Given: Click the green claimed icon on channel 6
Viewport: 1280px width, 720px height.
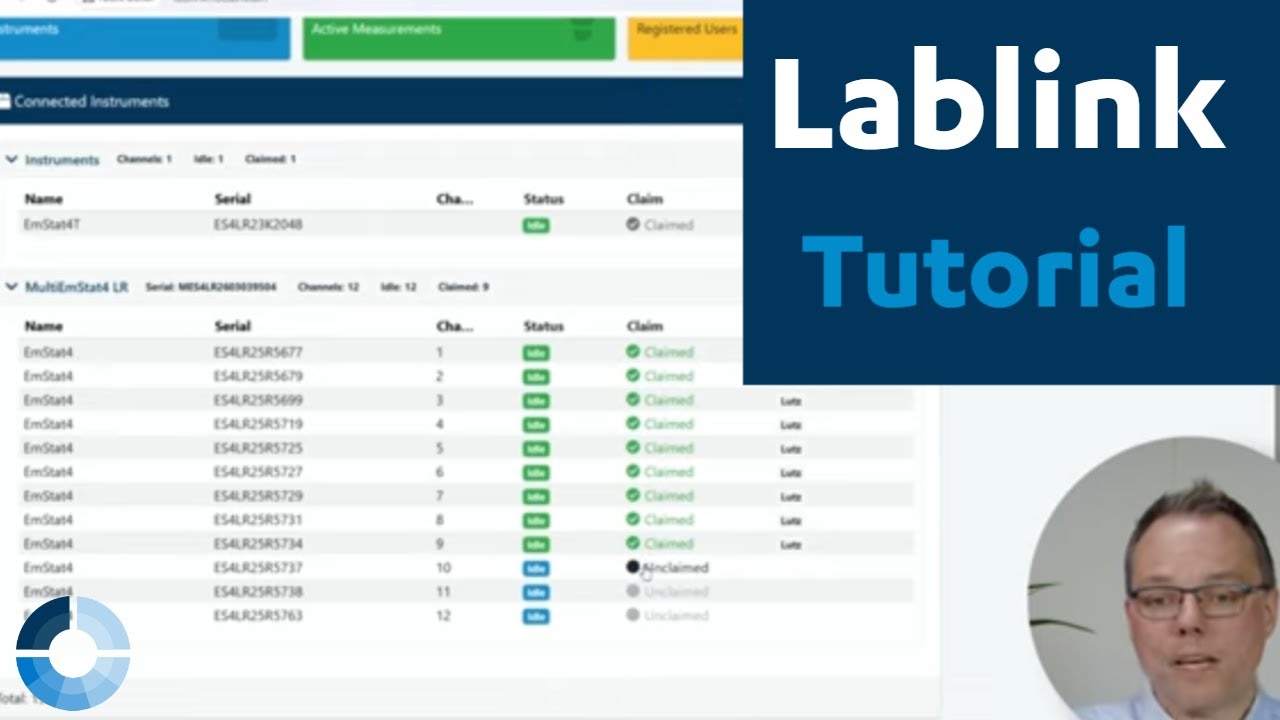Looking at the screenshot, I should click(x=633, y=472).
